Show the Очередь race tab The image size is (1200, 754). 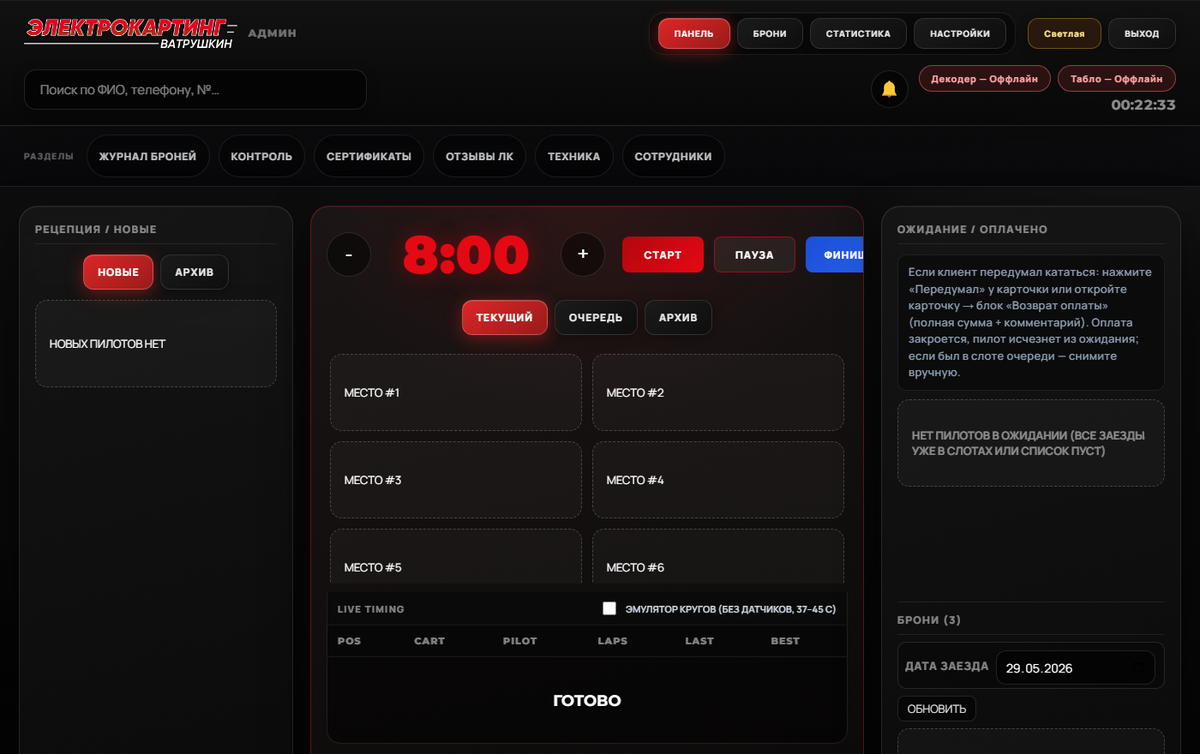tap(596, 318)
